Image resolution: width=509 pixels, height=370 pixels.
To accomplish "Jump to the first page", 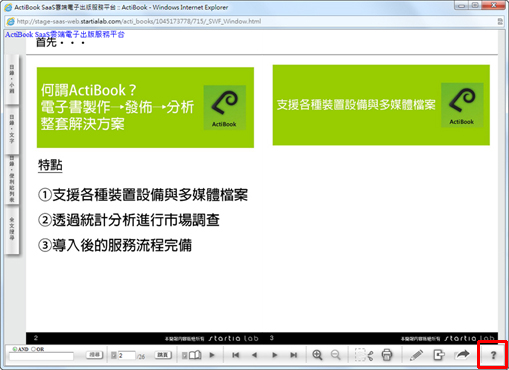I will pos(235,355).
